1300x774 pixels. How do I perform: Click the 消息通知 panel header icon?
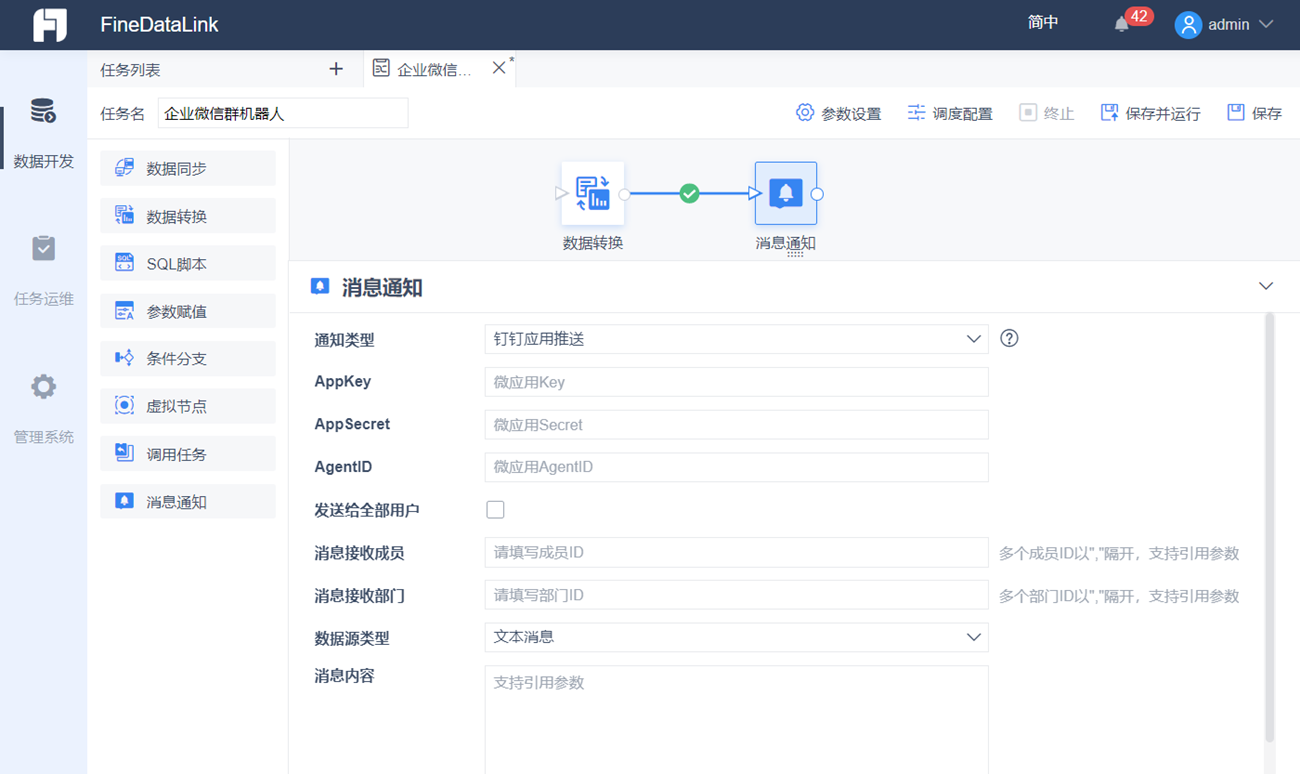(320, 287)
